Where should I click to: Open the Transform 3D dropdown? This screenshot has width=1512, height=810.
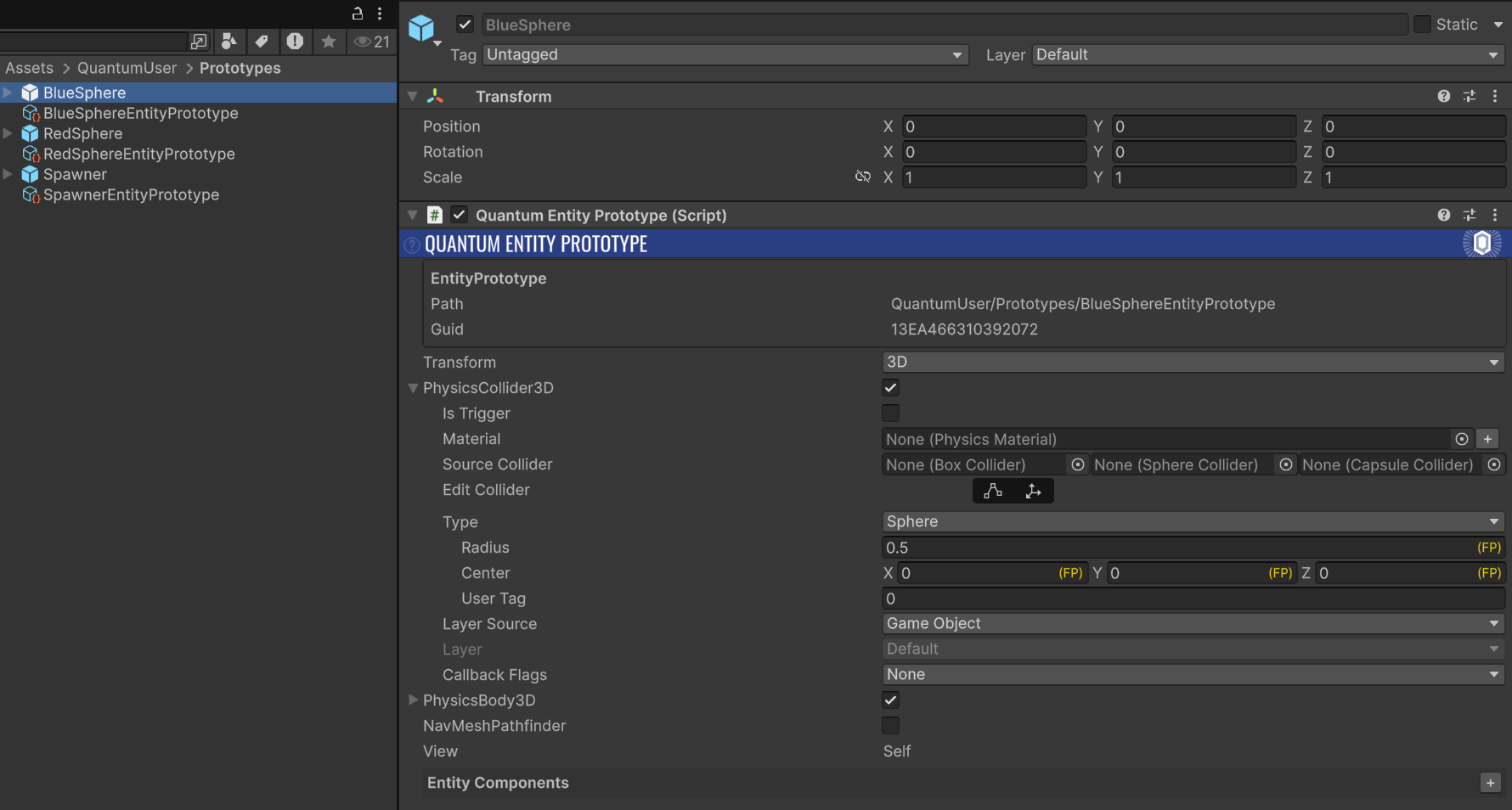[1193, 362]
